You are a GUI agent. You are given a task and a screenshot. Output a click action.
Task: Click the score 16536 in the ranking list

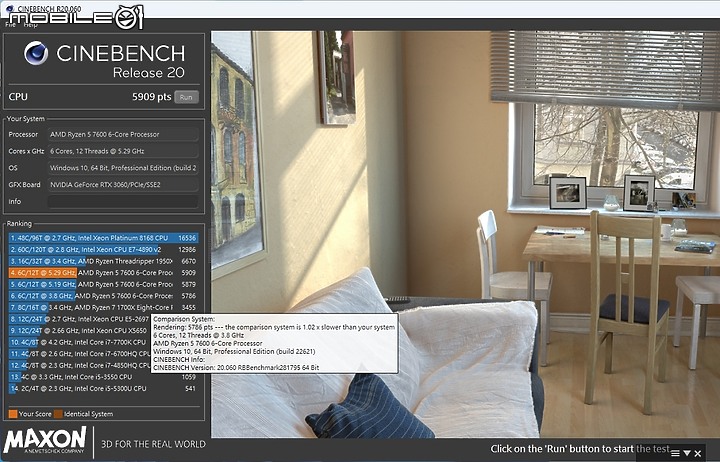pos(187,238)
